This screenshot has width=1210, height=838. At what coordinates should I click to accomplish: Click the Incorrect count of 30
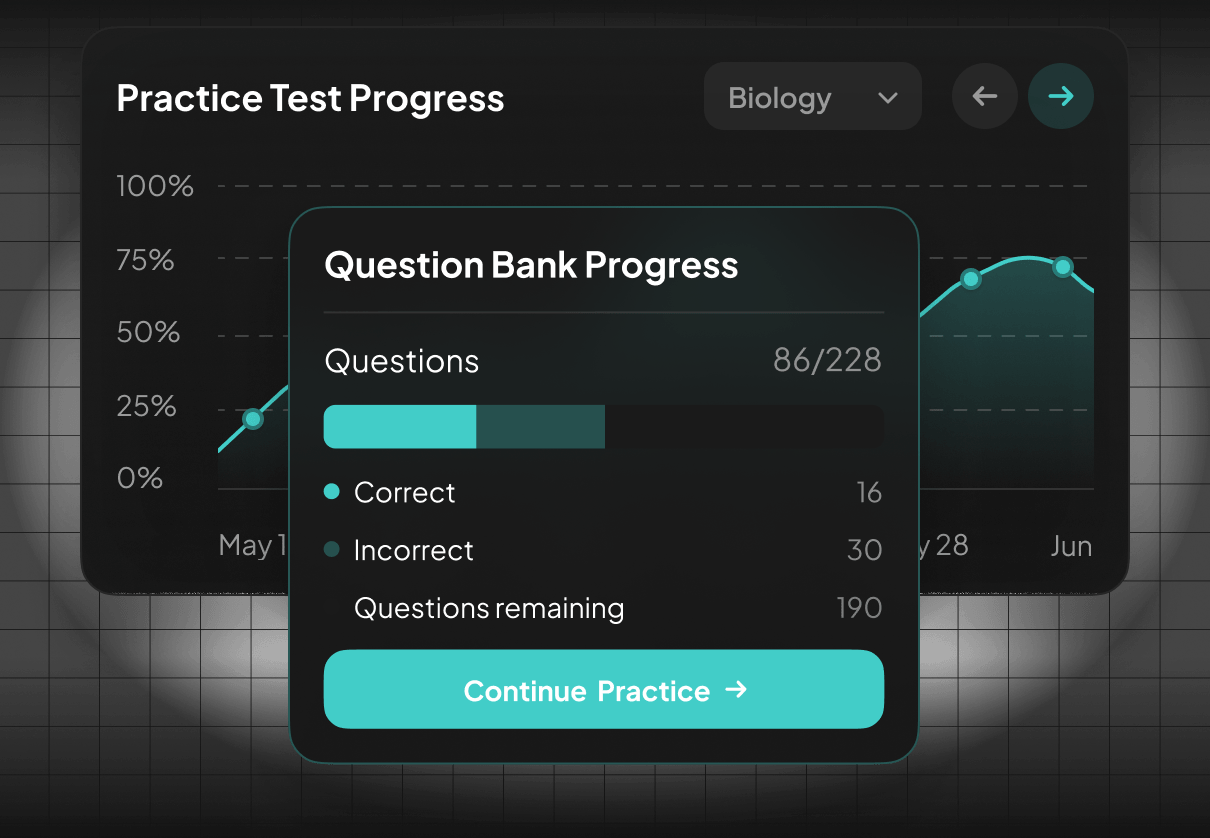864,550
